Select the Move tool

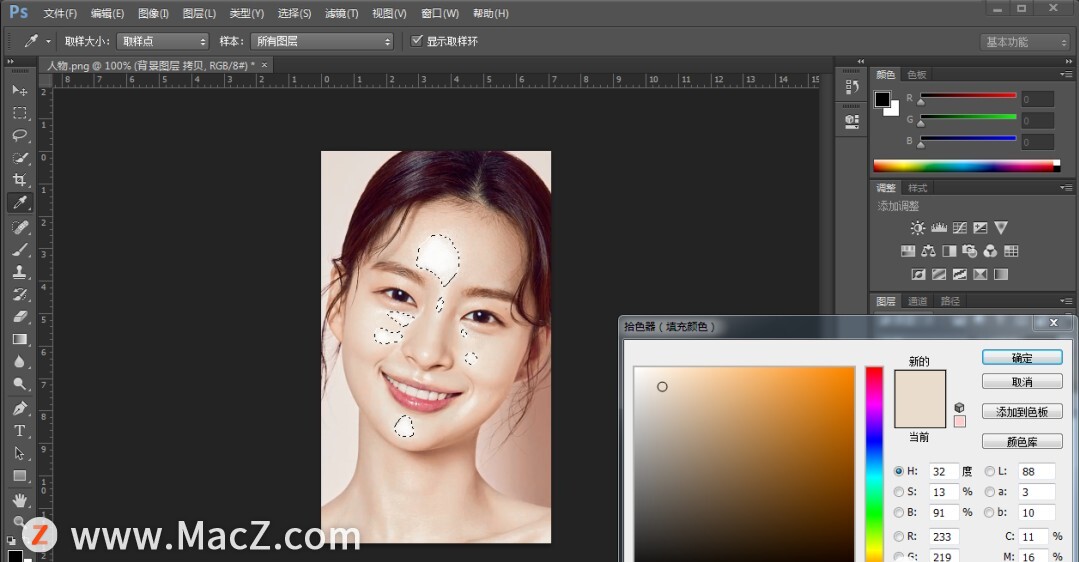[20, 90]
